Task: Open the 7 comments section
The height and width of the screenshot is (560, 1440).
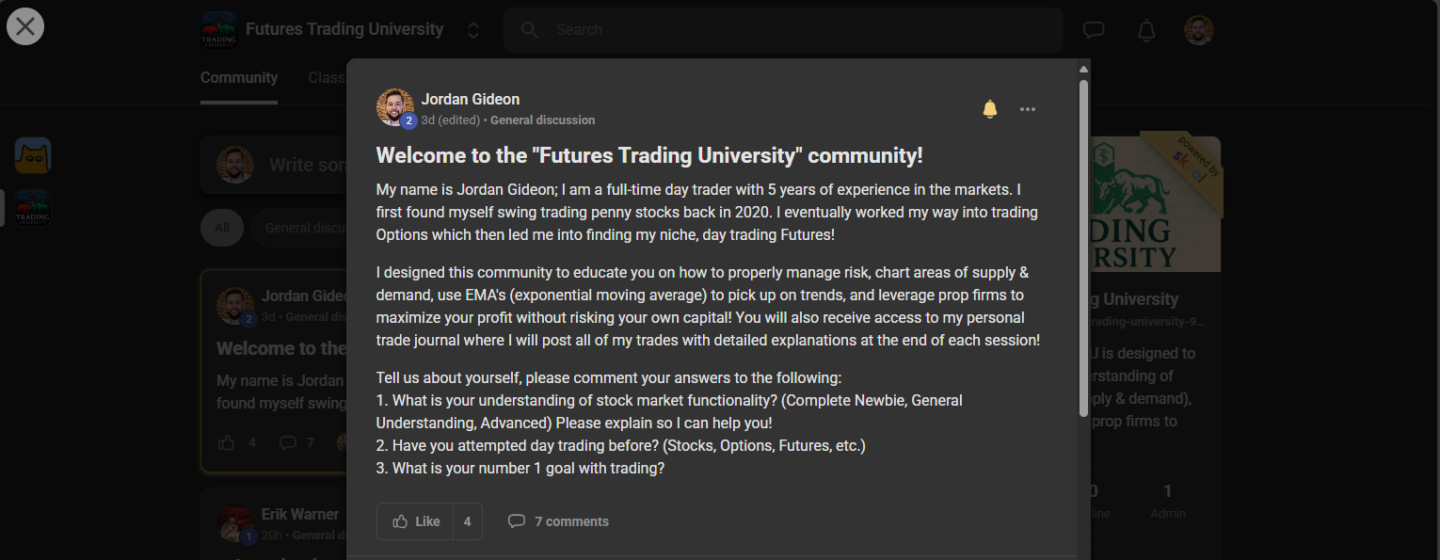Action: click(558, 521)
